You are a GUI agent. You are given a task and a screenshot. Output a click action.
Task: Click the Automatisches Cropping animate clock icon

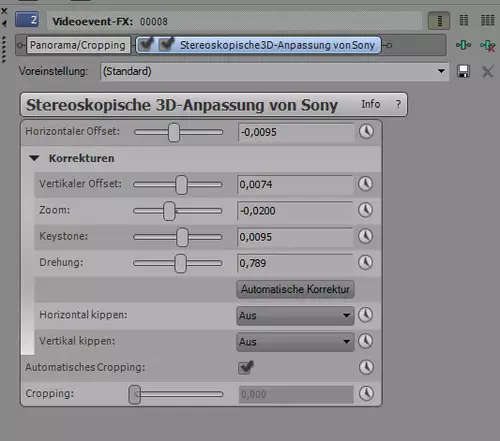(366, 367)
